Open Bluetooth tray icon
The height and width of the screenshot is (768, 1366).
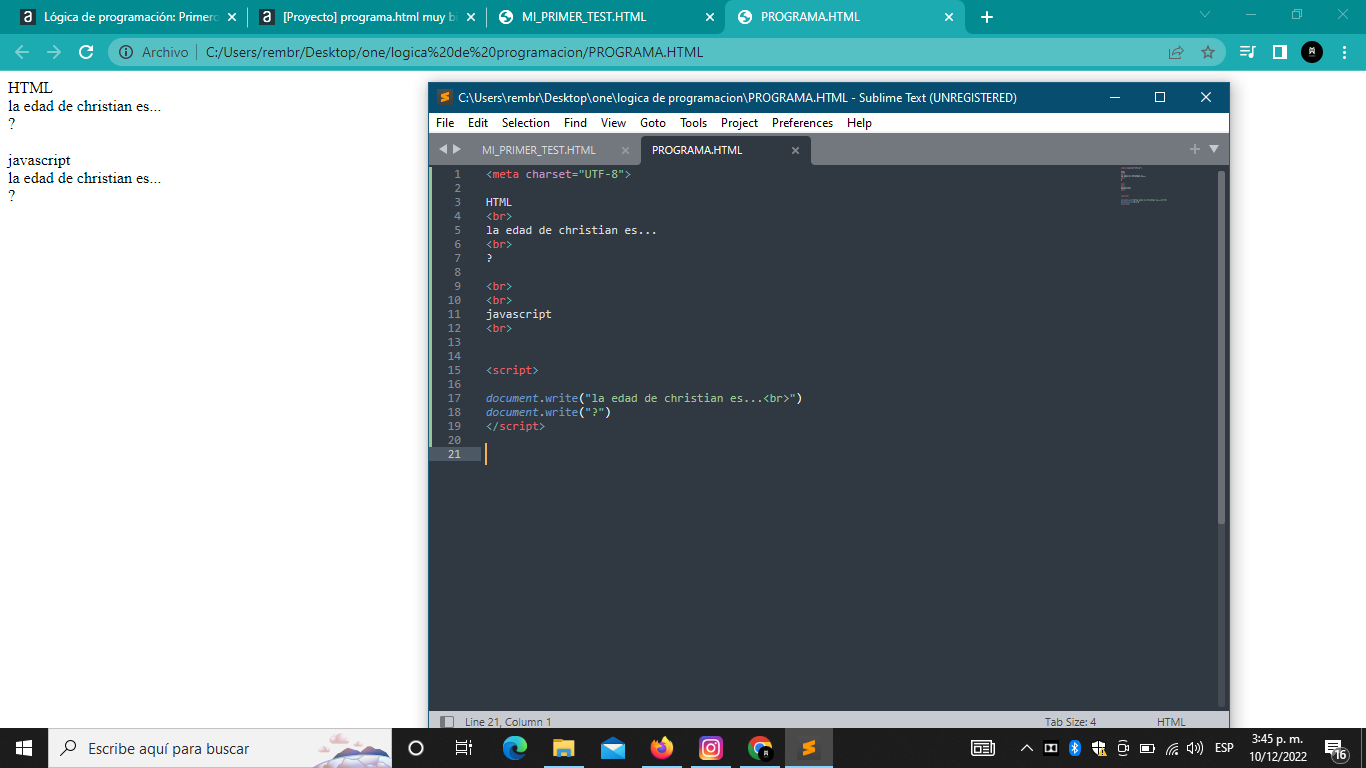point(1075,748)
